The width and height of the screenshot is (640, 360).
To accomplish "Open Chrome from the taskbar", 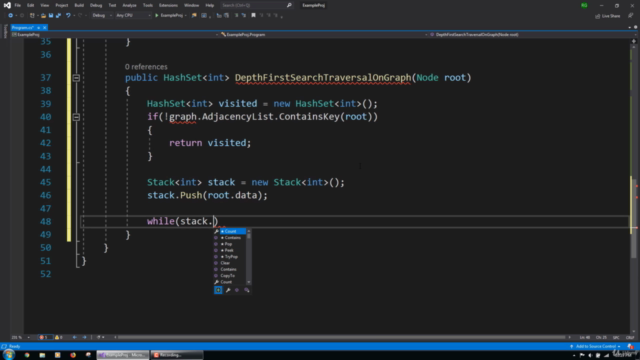I will (x=27, y=355).
